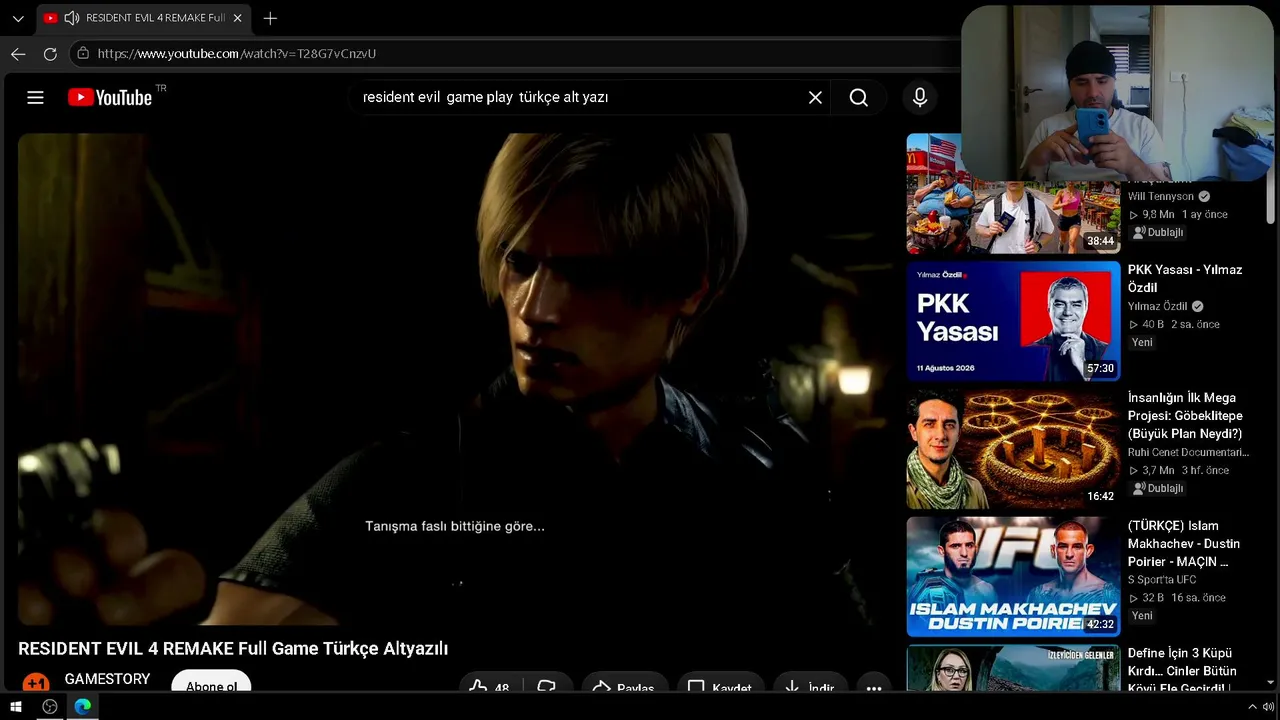
Task: Open 'Define İçin 3 Küpü Kırdı' title
Action: click(1182, 671)
